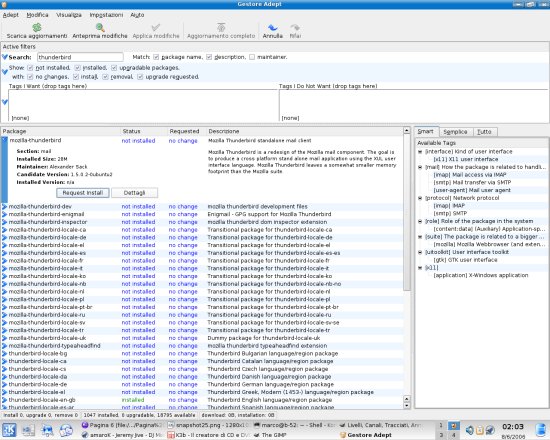Open the Pagina 6 browser taskbar entry
The width and height of the screenshot is (550, 440).
[121, 425]
